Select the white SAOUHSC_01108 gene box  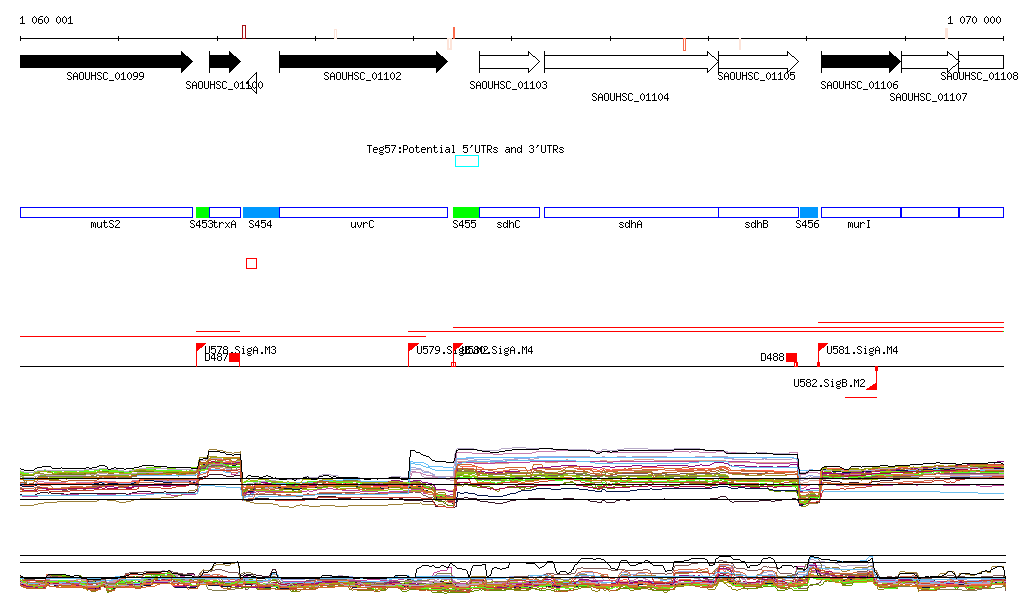coord(981,62)
